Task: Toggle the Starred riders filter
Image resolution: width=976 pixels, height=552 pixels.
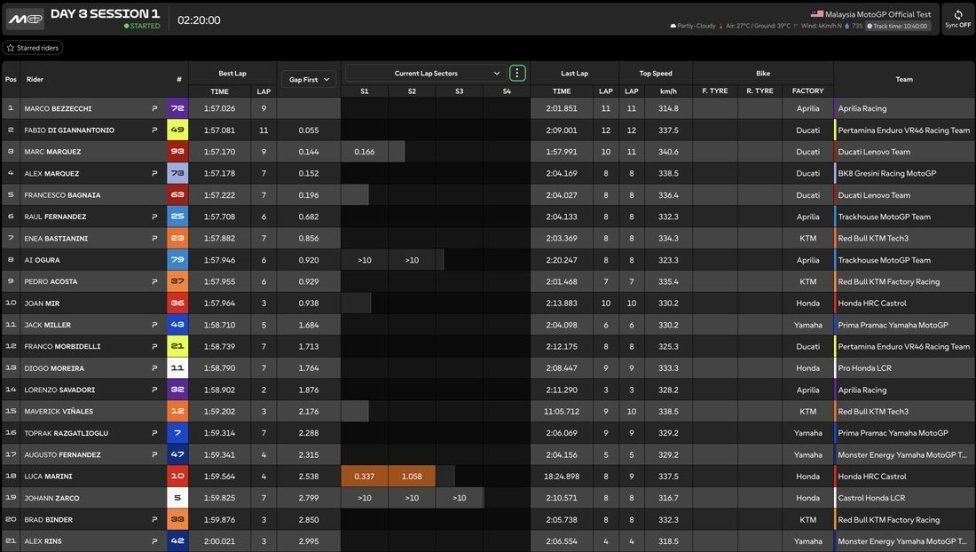Action: pos(33,47)
